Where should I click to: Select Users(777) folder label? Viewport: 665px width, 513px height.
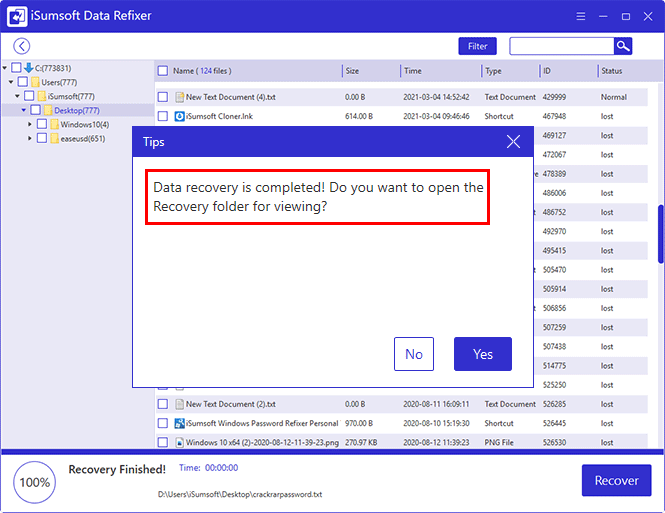(59, 82)
